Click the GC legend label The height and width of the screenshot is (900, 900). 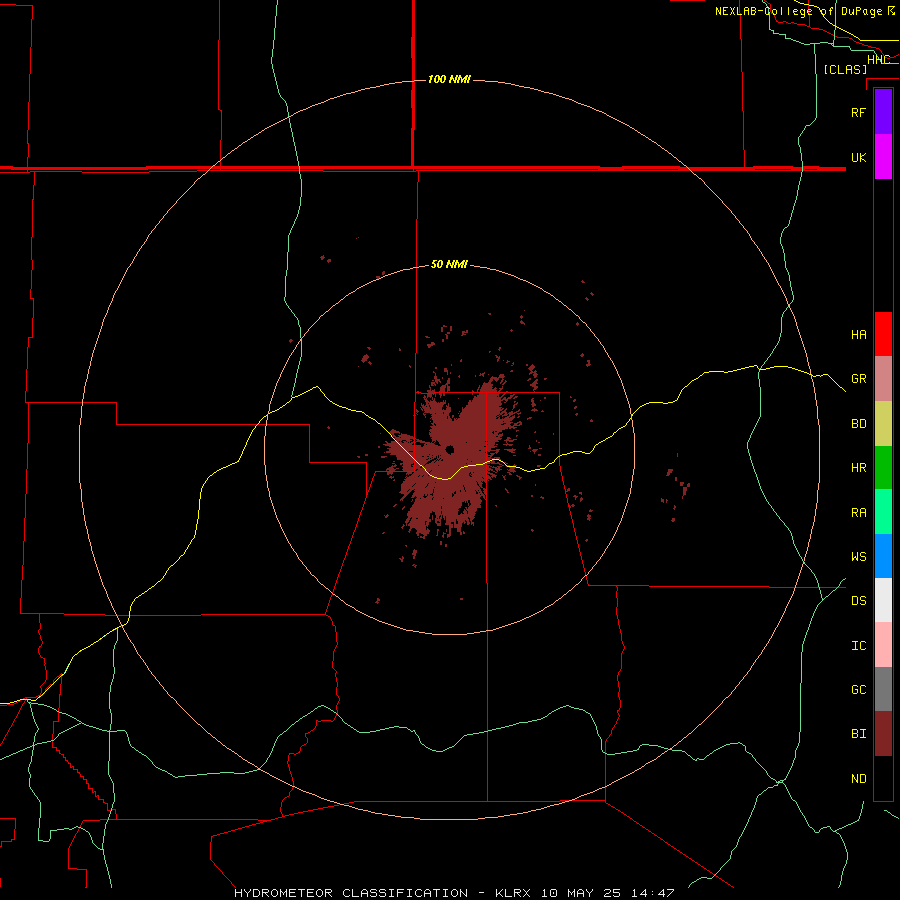(x=858, y=689)
